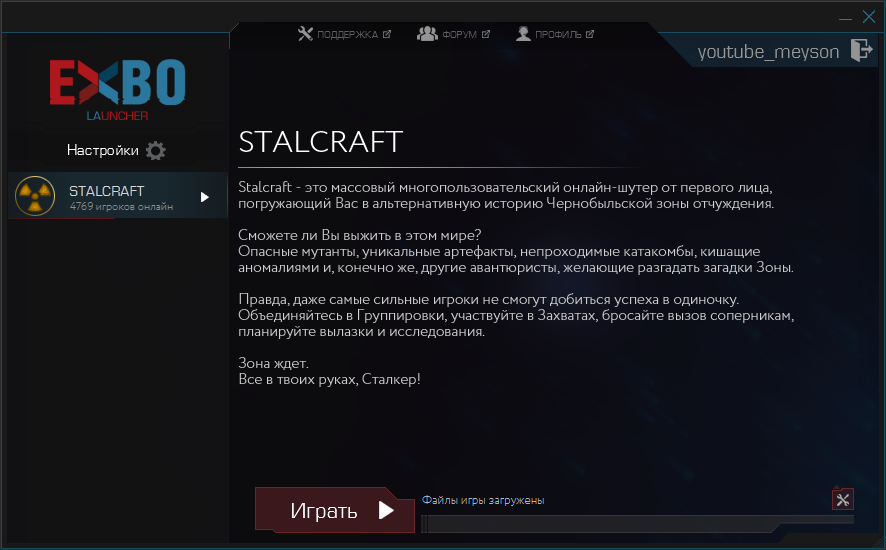Click 'Зона ждет.' text line
The height and width of the screenshot is (550, 886).
273,363
